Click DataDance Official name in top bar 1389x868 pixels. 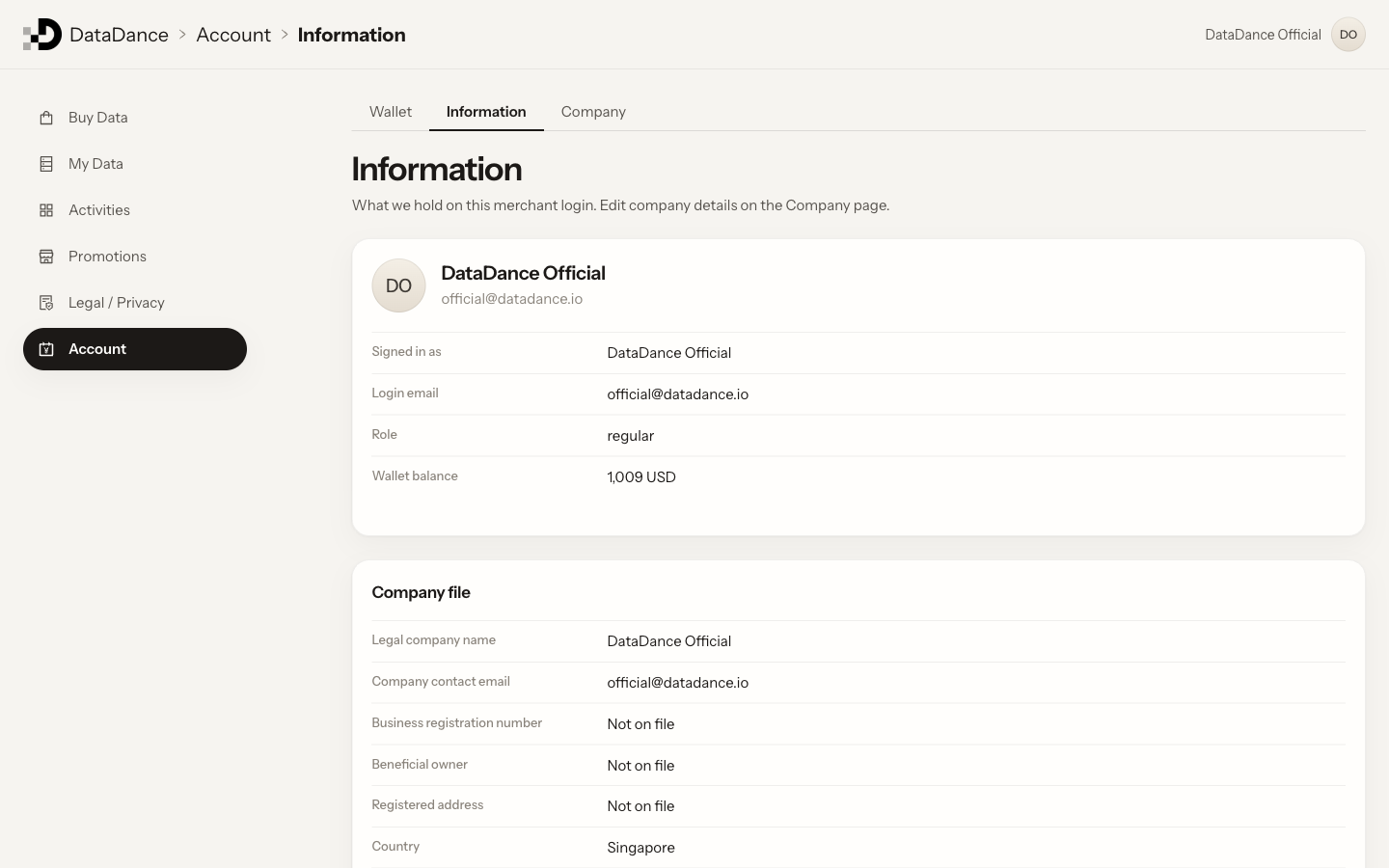click(x=1263, y=35)
